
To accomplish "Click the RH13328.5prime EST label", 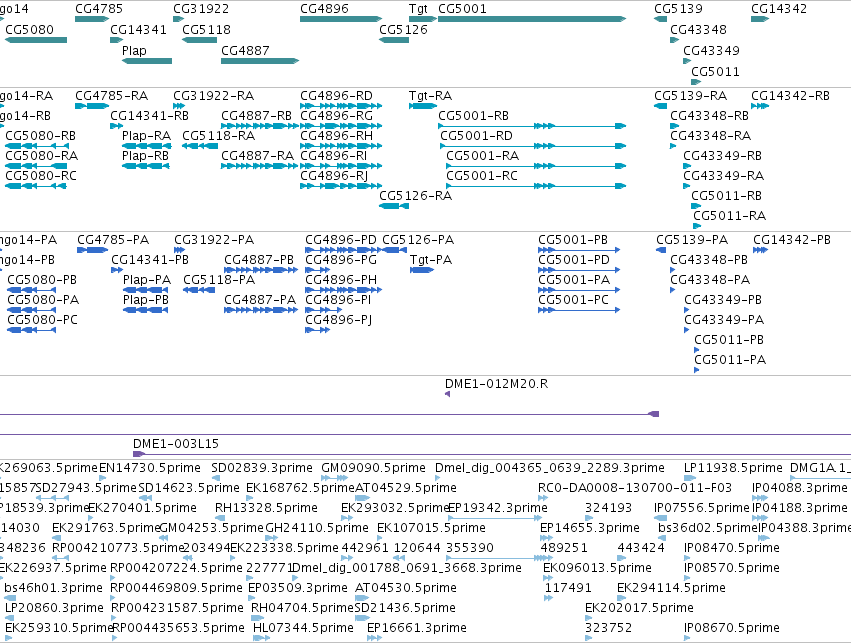I will point(266,508).
